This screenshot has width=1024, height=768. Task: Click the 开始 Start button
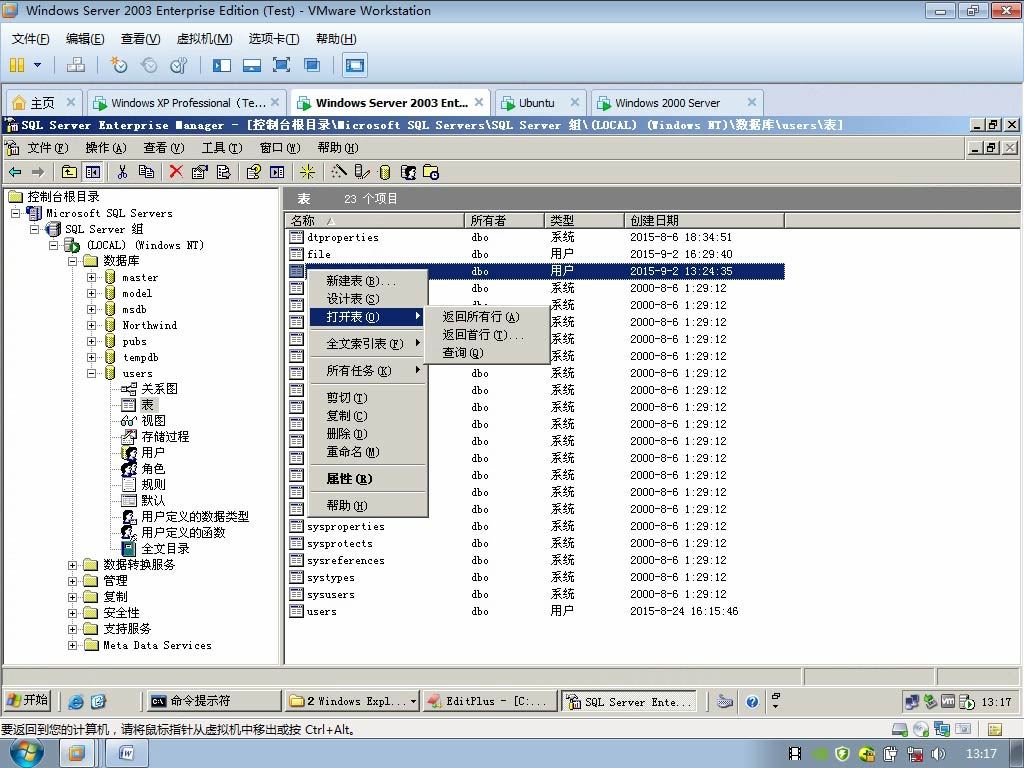pyautogui.click(x=27, y=701)
